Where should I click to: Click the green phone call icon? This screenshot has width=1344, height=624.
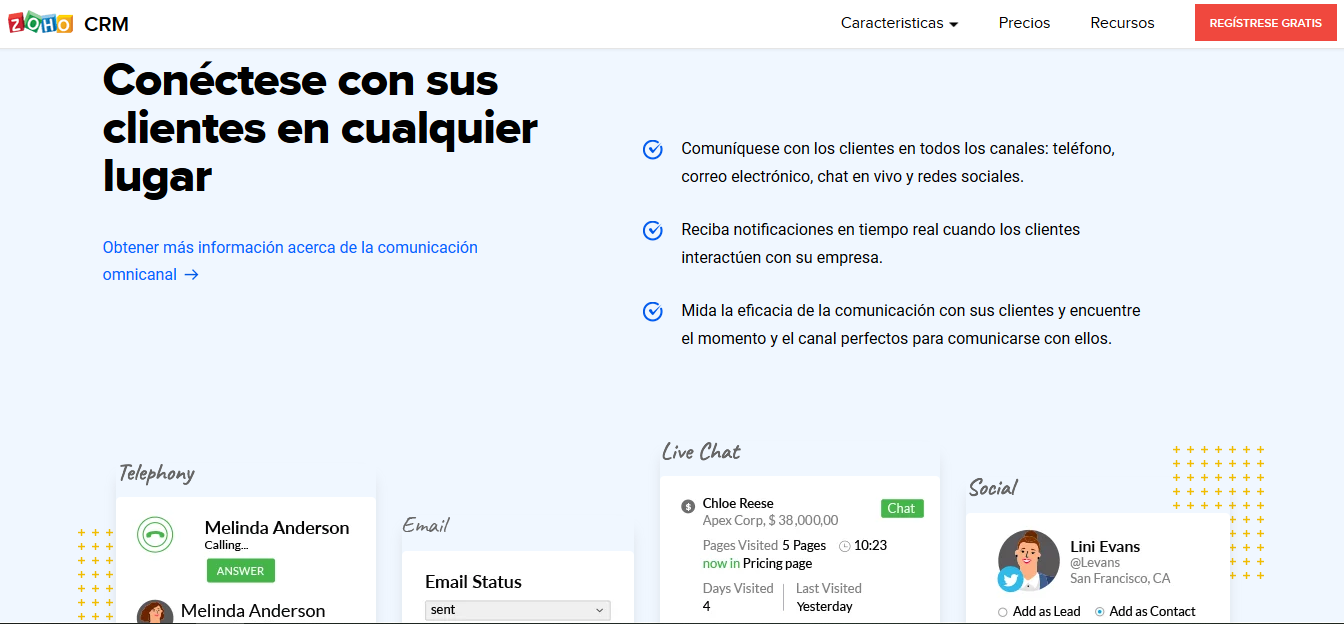[x=155, y=535]
